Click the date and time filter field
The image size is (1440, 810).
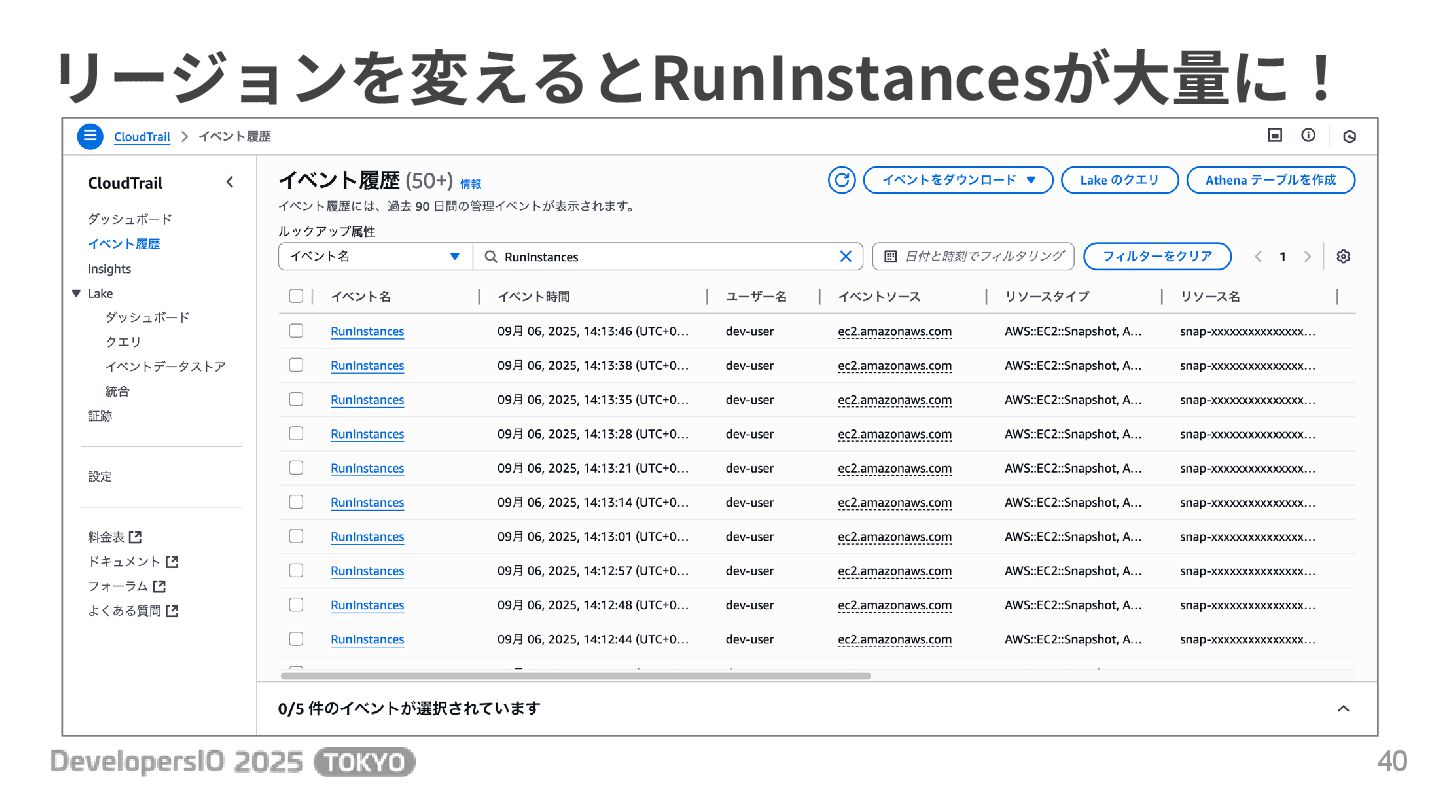(973, 256)
